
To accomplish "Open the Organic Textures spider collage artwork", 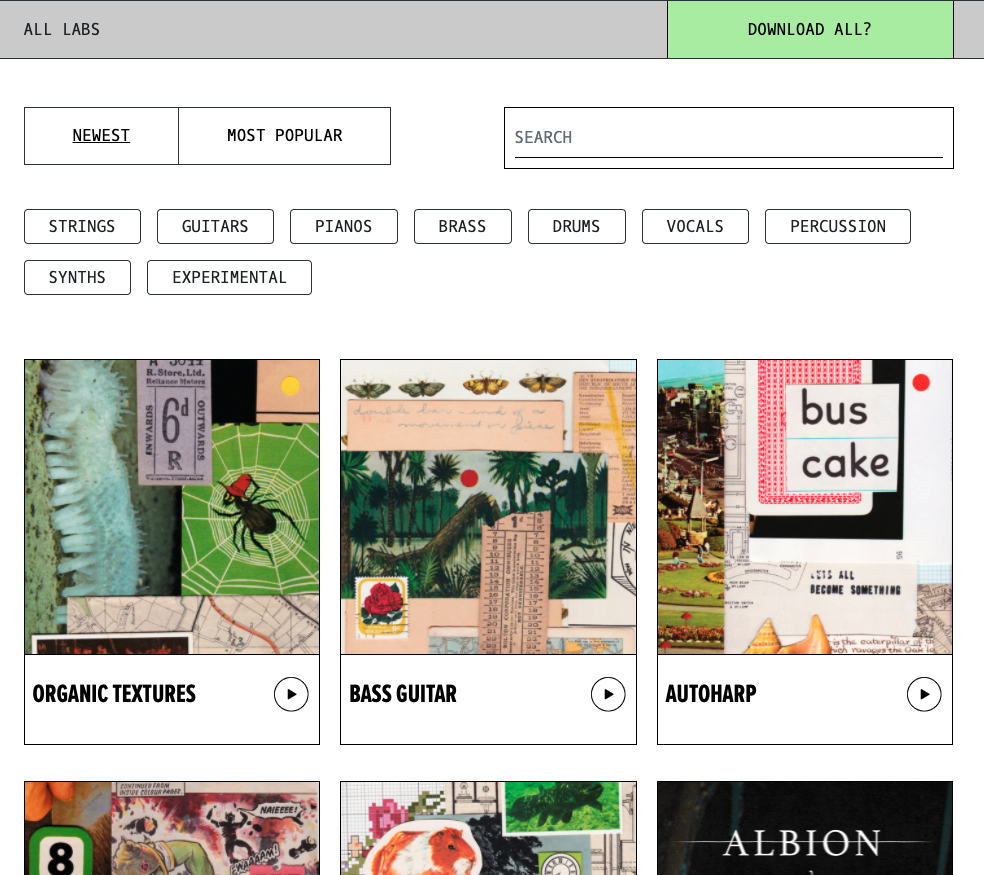I will pyautogui.click(x=172, y=507).
